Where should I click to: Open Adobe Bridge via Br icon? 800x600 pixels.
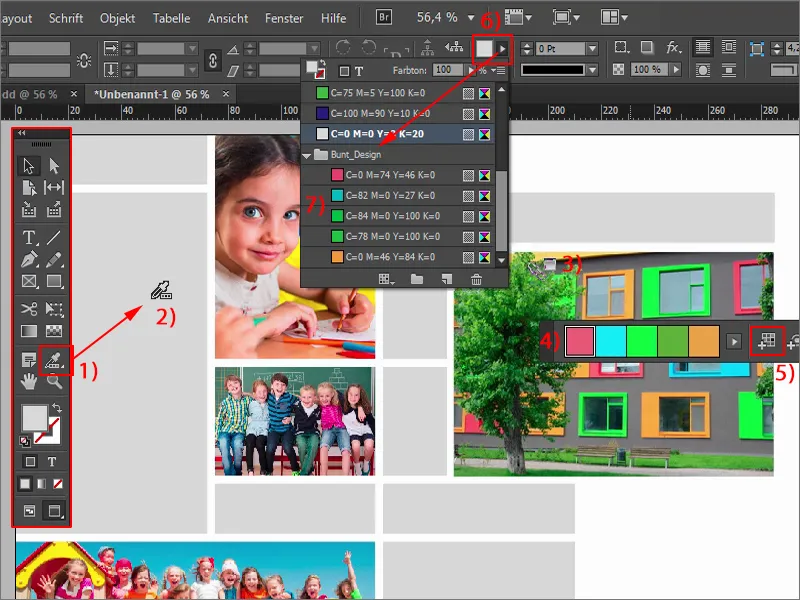[x=384, y=17]
